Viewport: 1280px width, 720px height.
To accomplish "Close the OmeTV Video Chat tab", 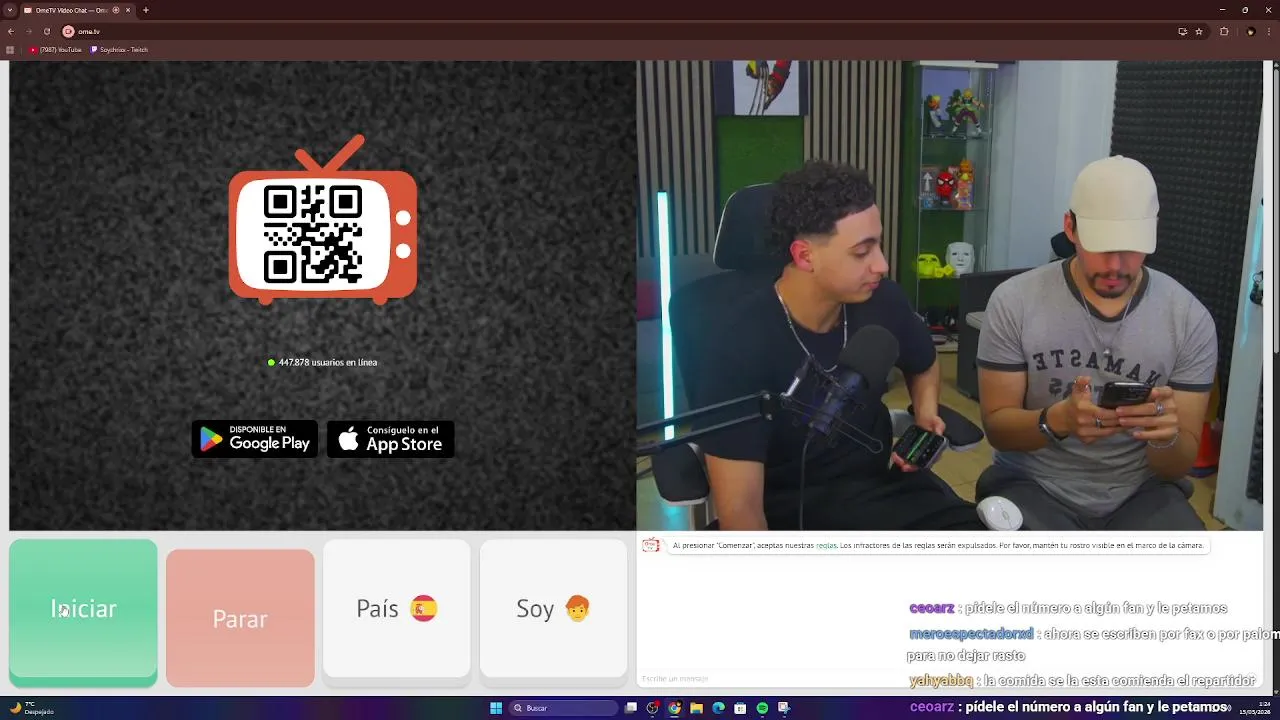I will [128, 10].
